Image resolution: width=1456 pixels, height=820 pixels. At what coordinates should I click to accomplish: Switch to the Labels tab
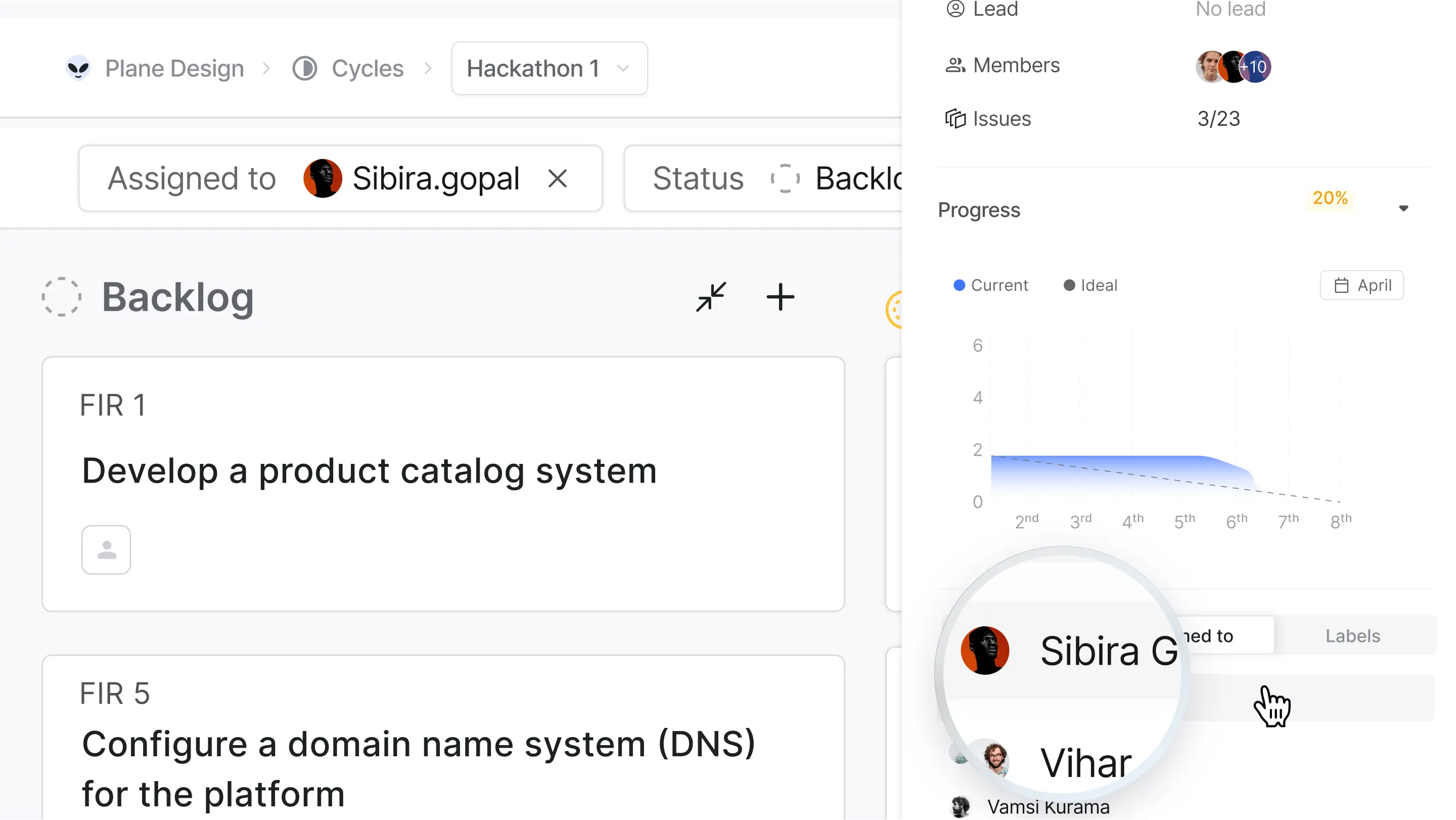tap(1352, 636)
